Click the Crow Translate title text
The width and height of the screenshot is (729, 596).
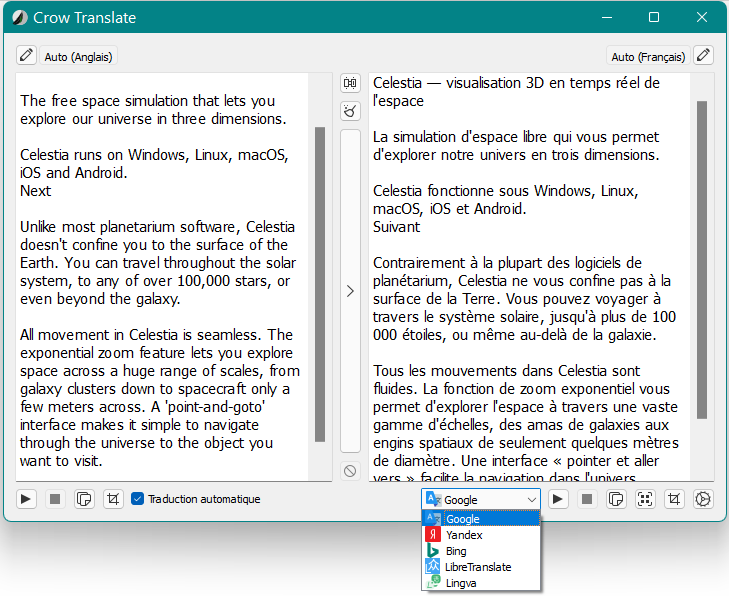[85, 18]
